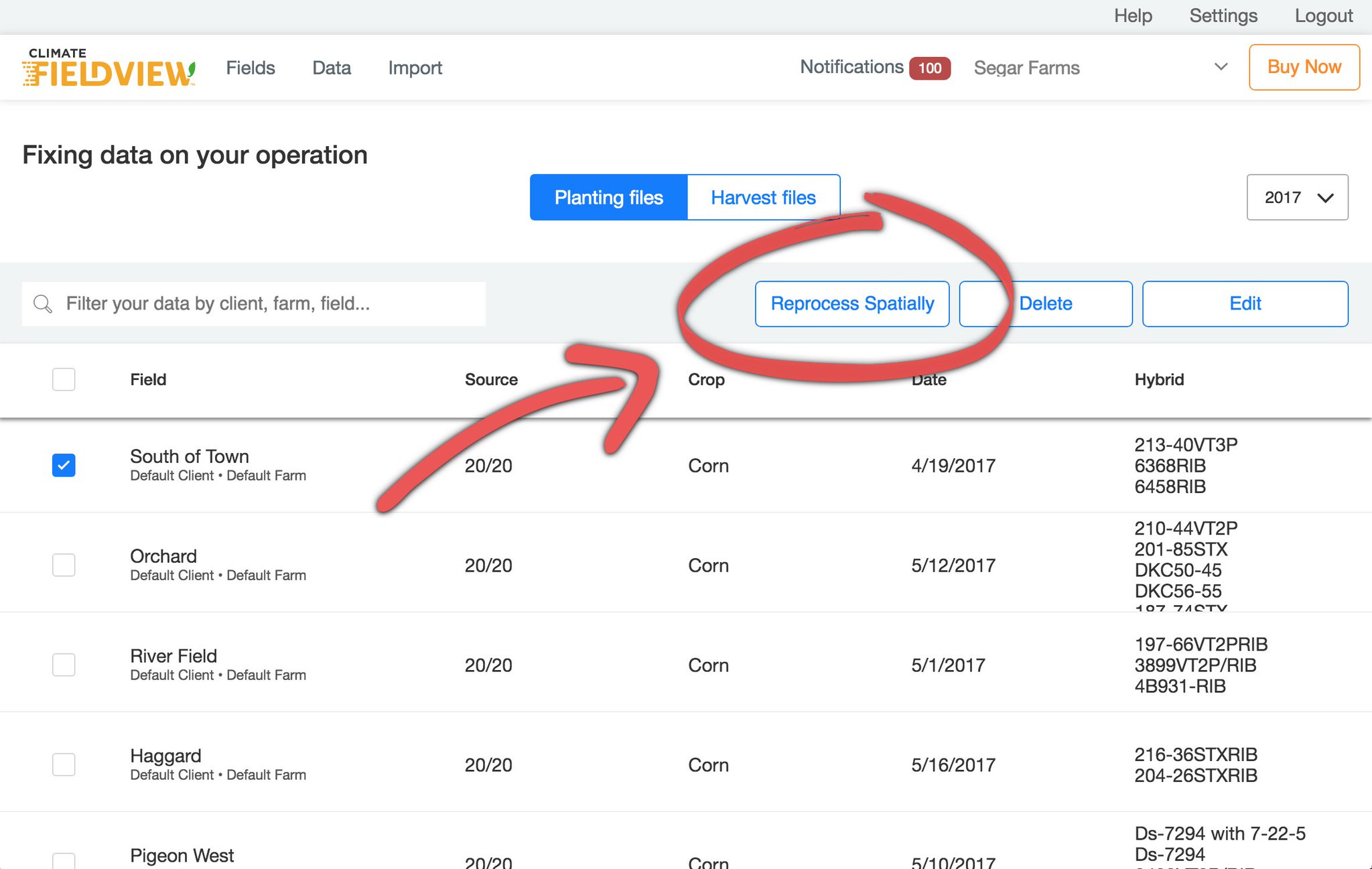
Task: Click the search magnifying glass icon
Action: coord(42,304)
